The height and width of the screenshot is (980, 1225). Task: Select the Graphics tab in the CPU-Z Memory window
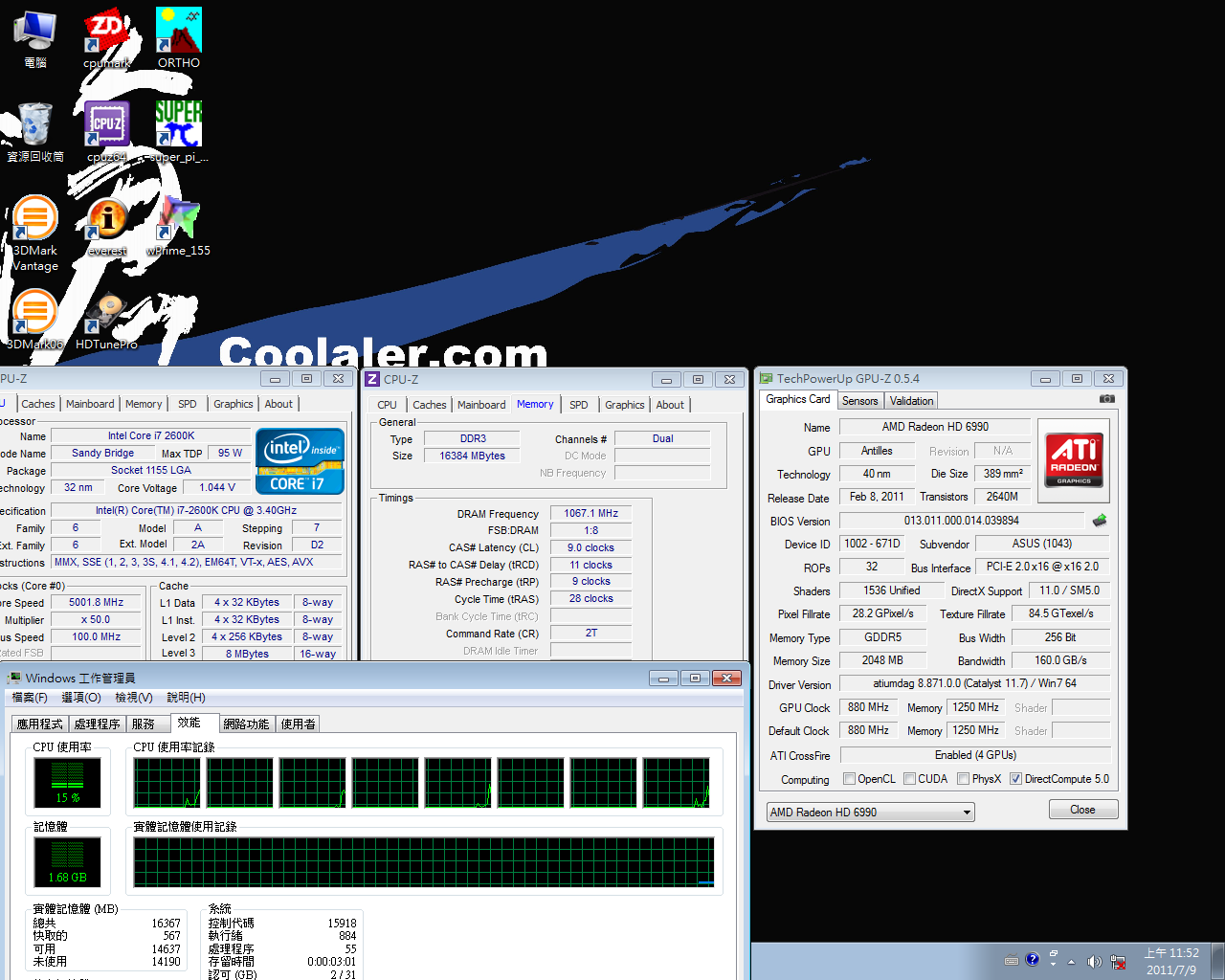click(624, 405)
